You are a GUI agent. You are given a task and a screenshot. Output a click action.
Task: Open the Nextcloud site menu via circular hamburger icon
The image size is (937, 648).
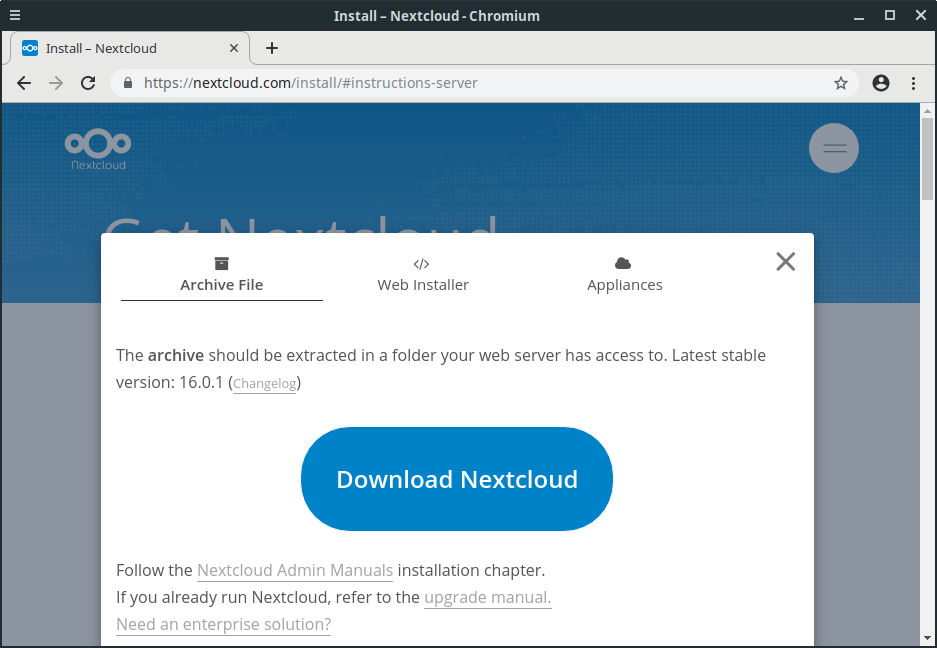(x=833, y=148)
